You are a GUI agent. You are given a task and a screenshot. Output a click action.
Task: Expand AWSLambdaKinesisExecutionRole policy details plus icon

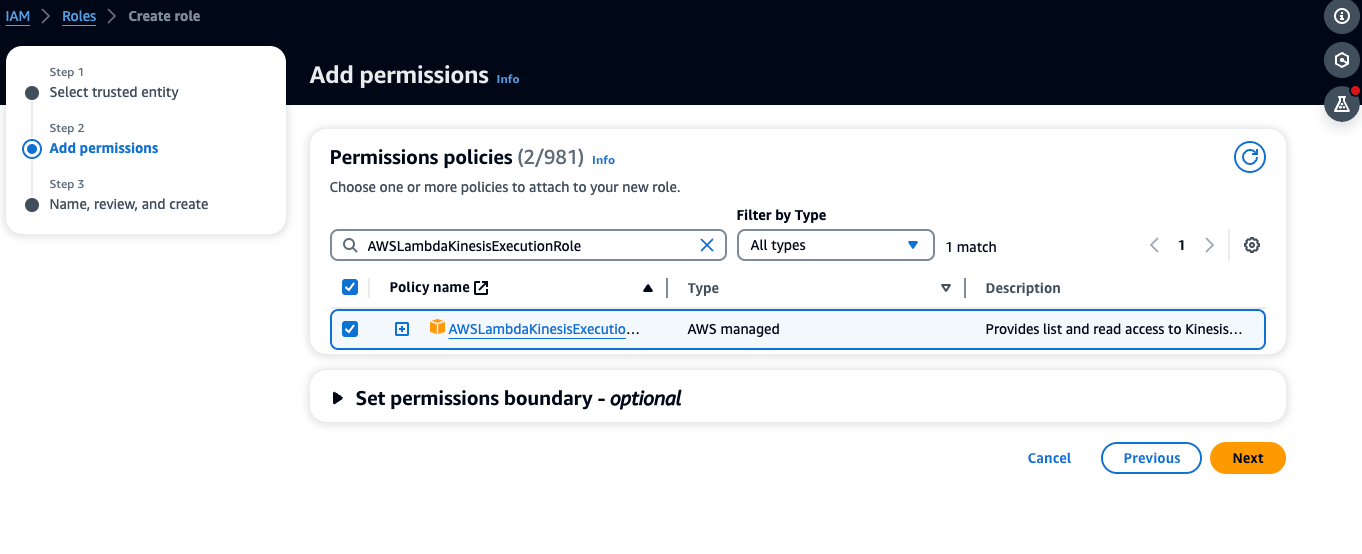(x=402, y=329)
